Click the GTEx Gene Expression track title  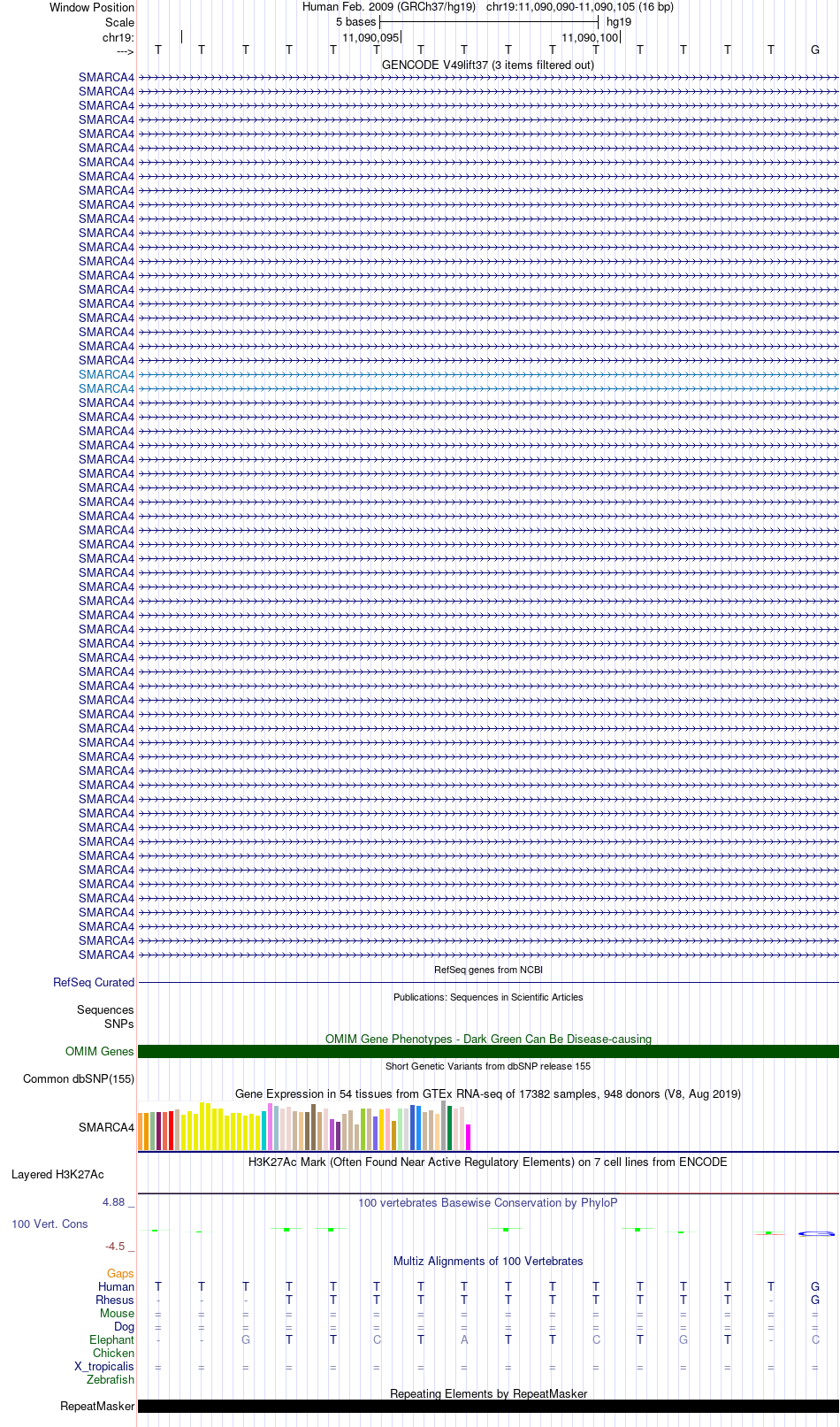click(x=488, y=1093)
